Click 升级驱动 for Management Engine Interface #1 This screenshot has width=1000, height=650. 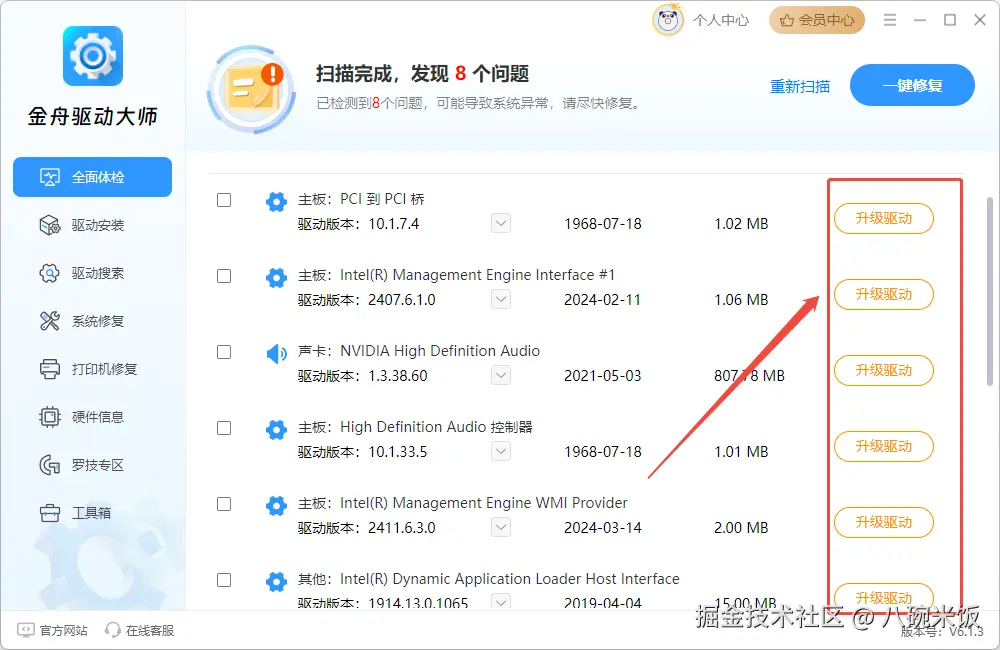(884, 294)
